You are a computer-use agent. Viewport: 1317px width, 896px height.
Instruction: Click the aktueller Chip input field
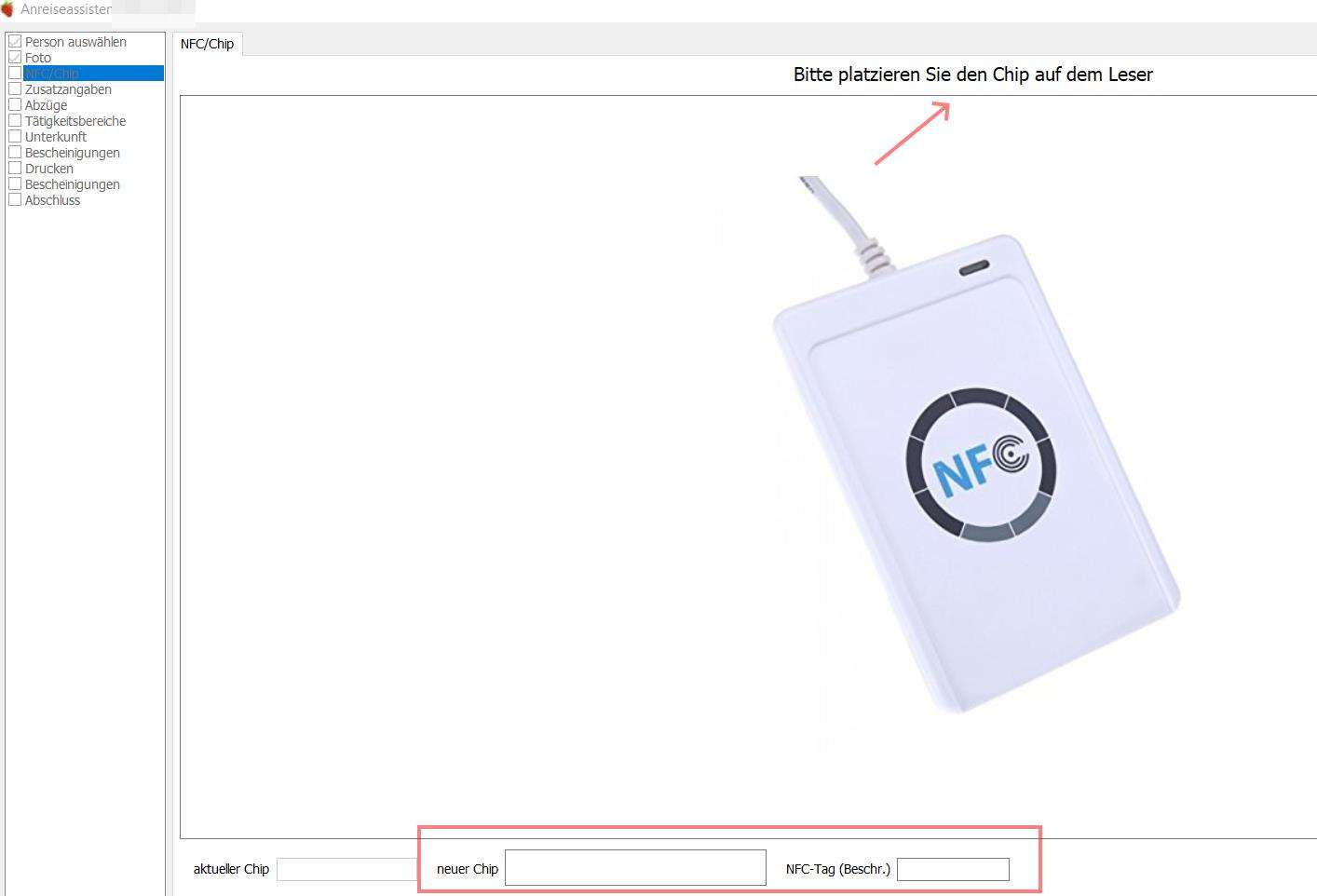[346, 869]
